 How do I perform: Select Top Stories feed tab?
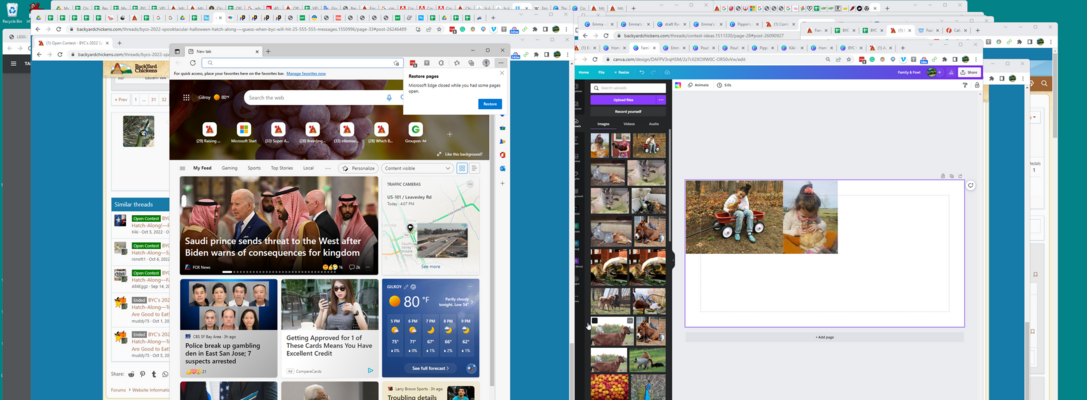tap(281, 168)
